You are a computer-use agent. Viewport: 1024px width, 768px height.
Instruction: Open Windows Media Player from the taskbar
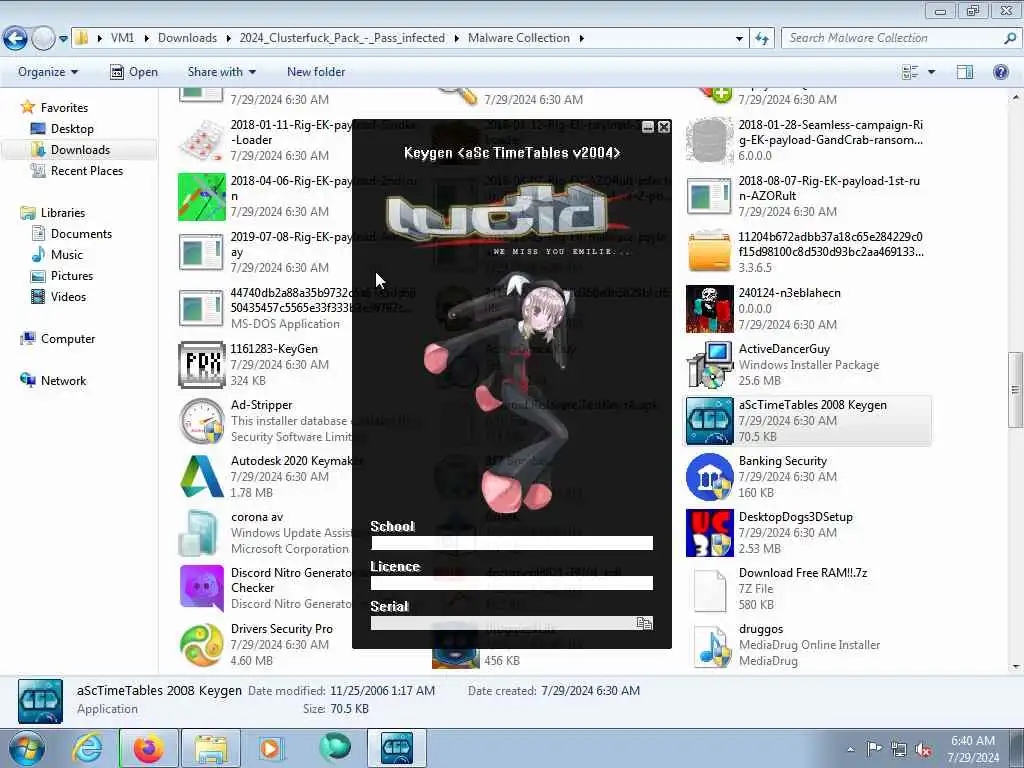[270, 748]
